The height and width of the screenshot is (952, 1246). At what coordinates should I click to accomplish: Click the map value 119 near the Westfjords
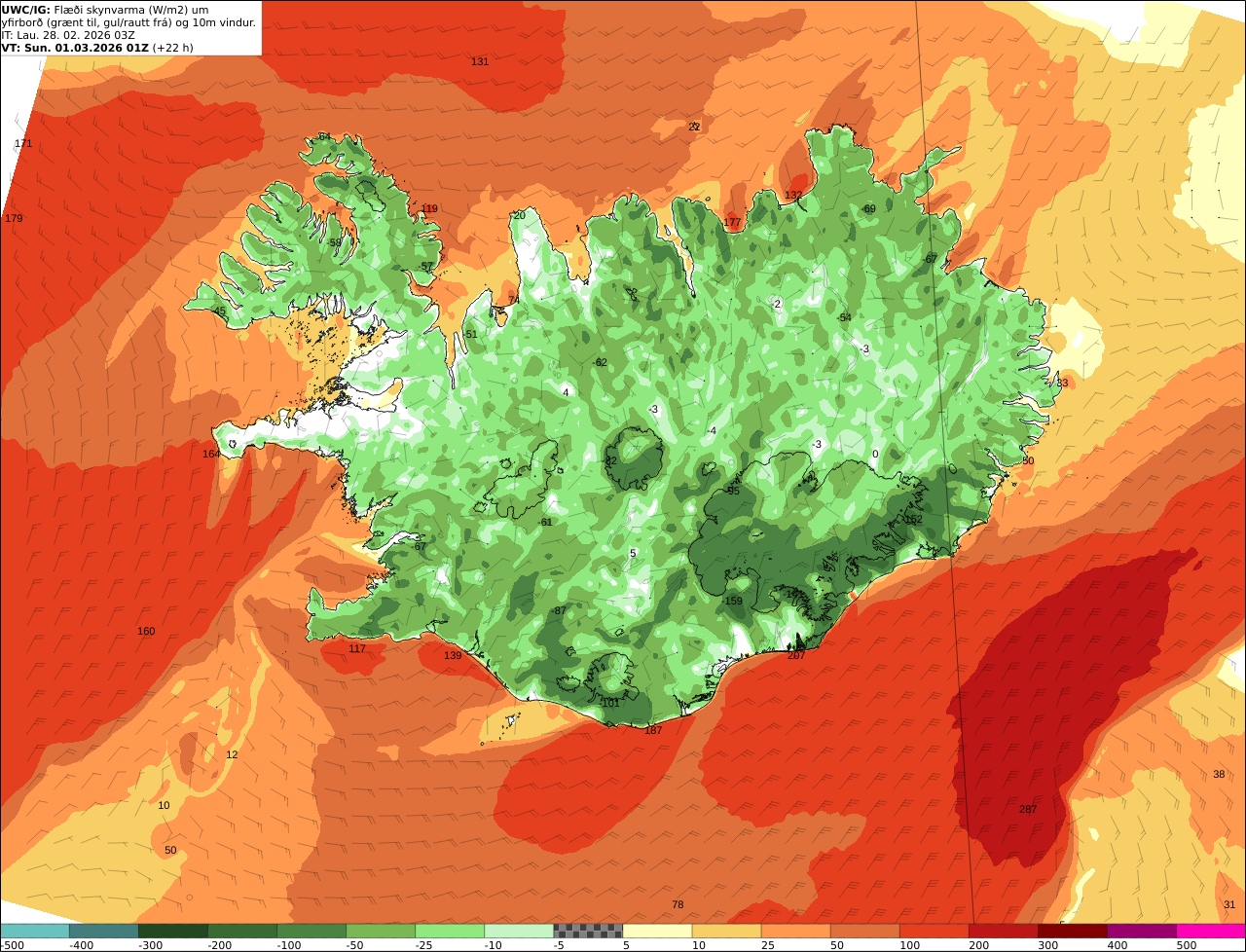(x=429, y=208)
